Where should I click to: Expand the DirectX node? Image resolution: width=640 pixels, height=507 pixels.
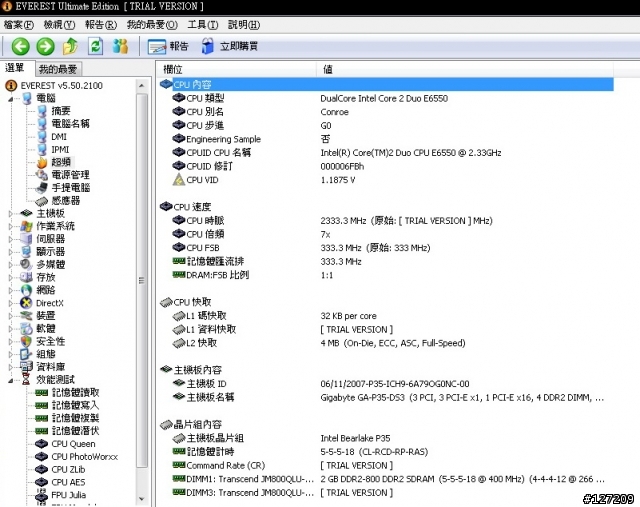(11, 303)
